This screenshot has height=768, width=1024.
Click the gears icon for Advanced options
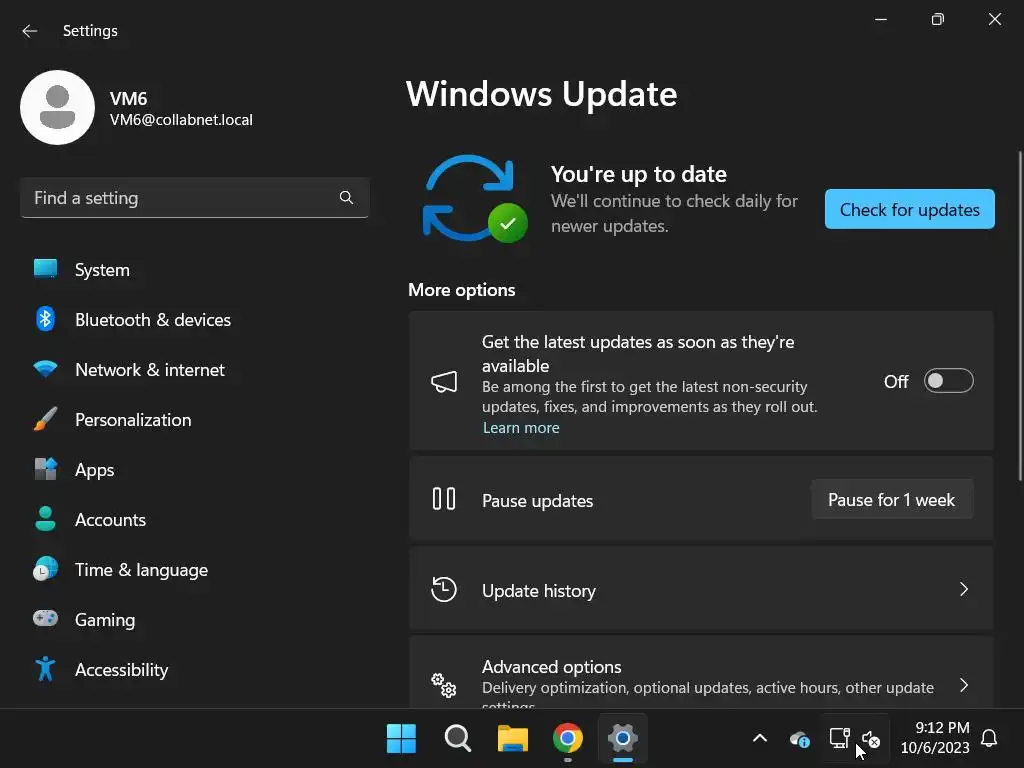point(444,685)
